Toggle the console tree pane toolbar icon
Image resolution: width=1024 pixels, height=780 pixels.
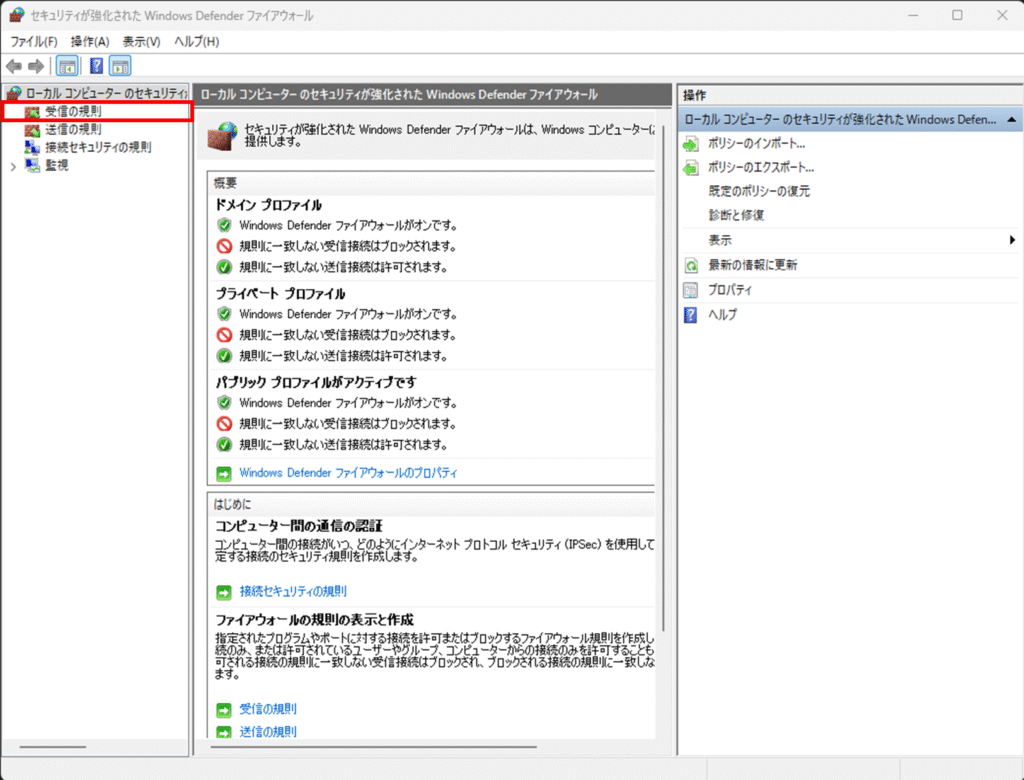click(67, 66)
